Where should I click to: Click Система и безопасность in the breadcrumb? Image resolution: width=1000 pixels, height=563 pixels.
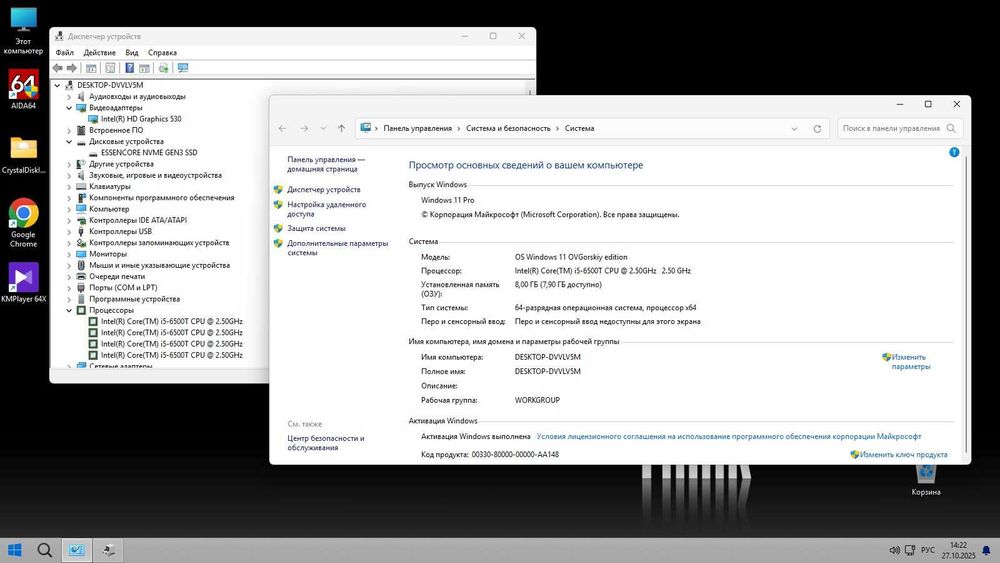click(x=508, y=128)
